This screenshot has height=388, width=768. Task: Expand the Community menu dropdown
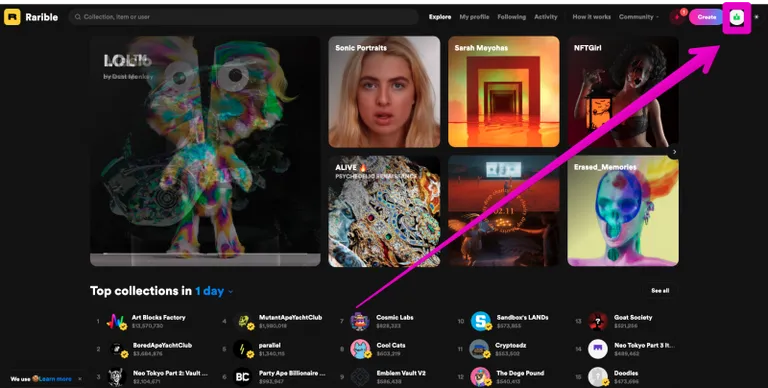pos(639,17)
